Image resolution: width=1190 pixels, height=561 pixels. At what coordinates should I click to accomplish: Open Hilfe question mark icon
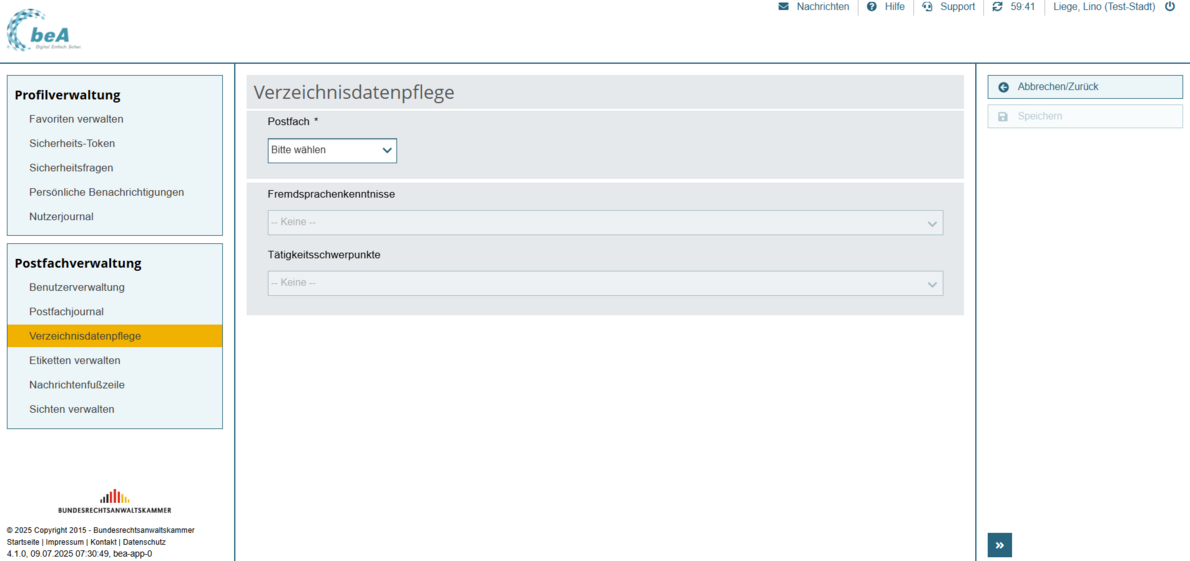pyautogui.click(x=872, y=7)
